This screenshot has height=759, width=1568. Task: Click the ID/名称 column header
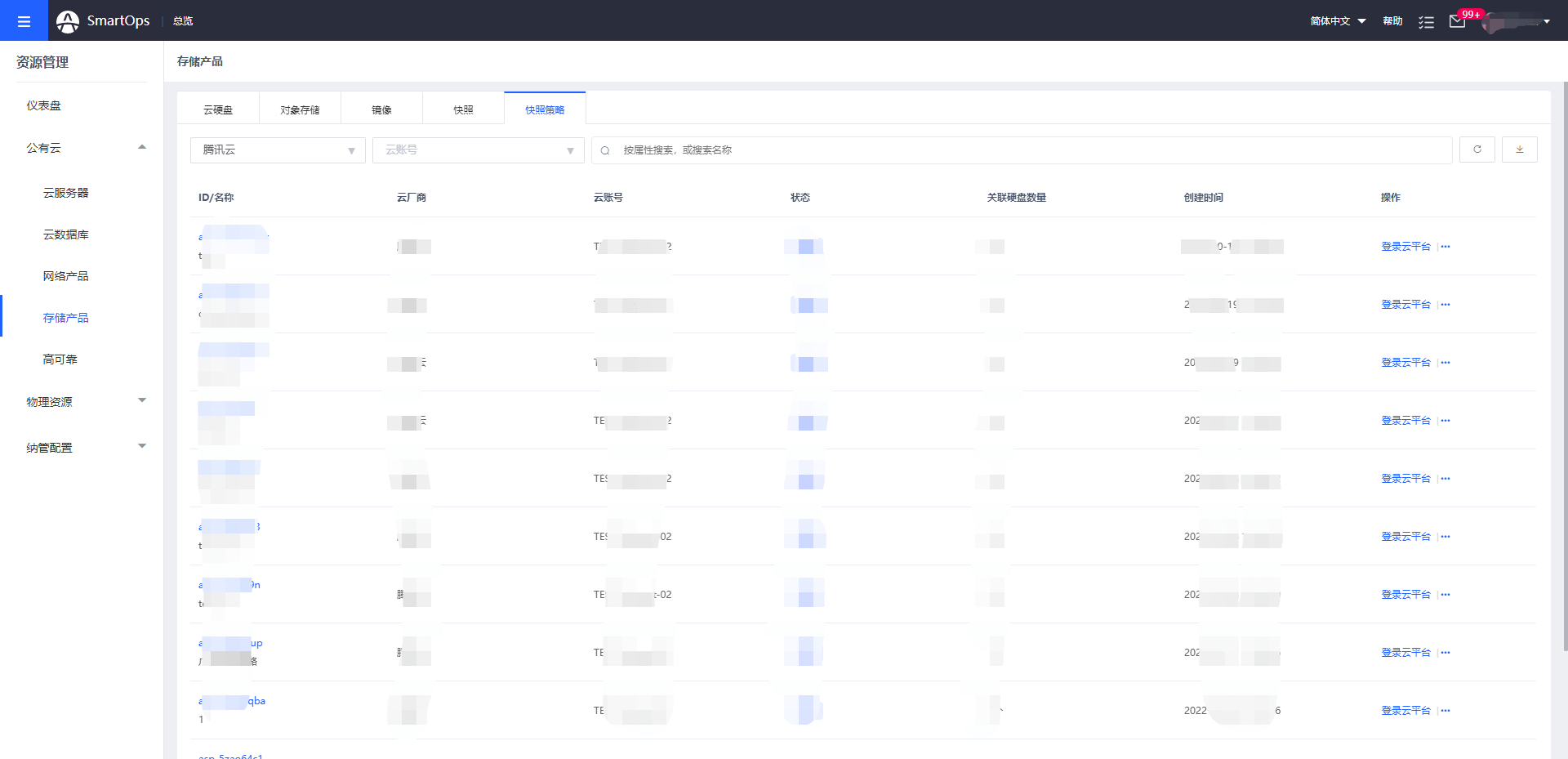216,198
